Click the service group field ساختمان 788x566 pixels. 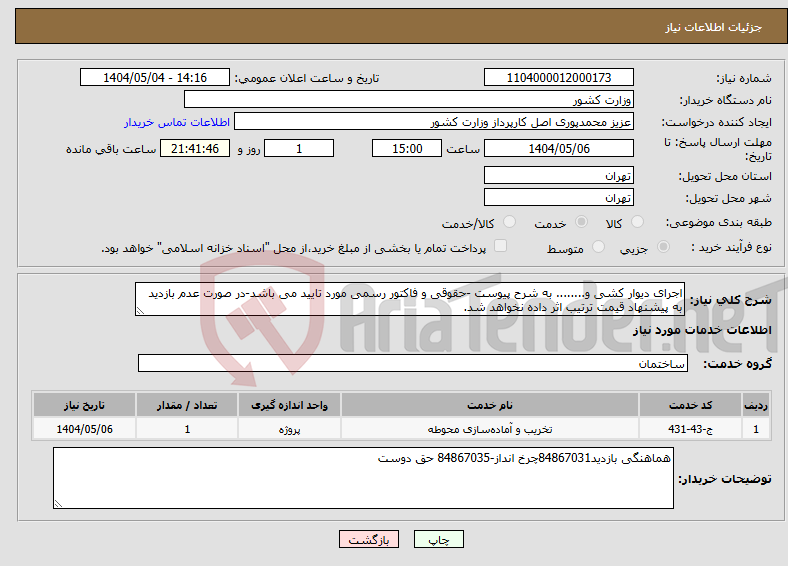413,363
